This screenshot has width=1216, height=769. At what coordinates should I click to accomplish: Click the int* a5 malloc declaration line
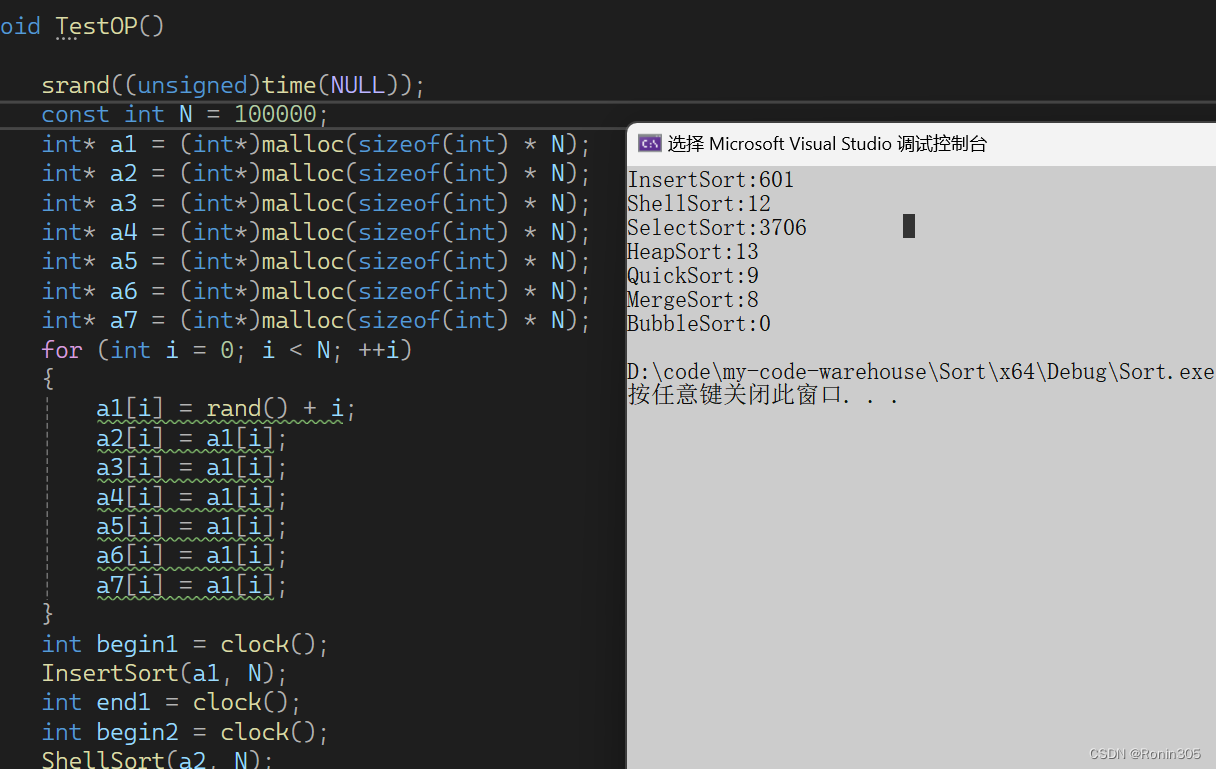pos(316,261)
